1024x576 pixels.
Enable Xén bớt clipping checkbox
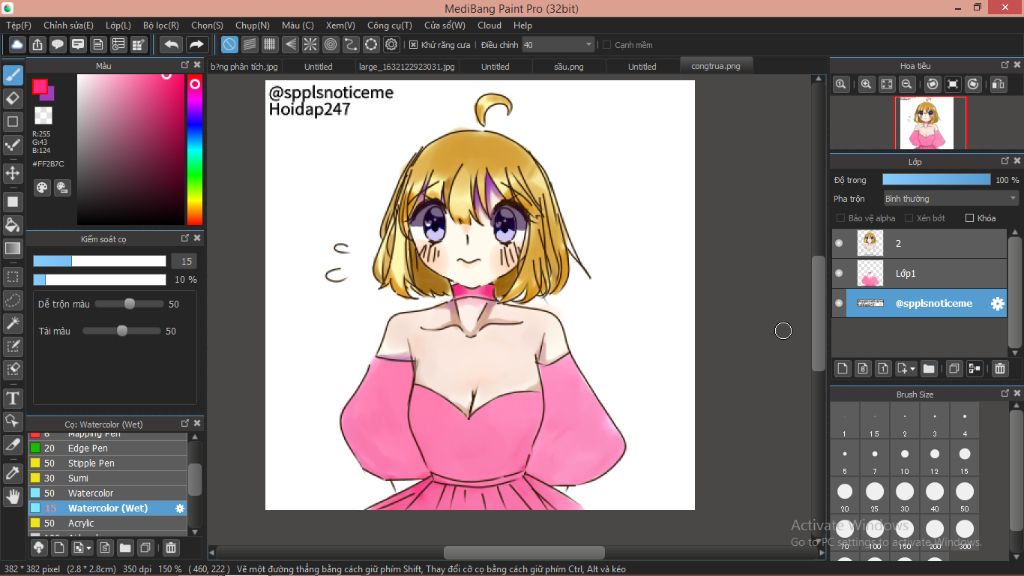coord(908,218)
